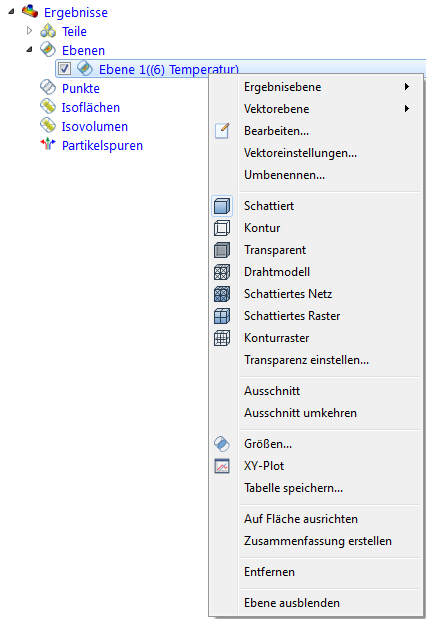Select Punkte tree label
Image resolution: width=426 pixels, height=619 pixels.
click(81, 88)
